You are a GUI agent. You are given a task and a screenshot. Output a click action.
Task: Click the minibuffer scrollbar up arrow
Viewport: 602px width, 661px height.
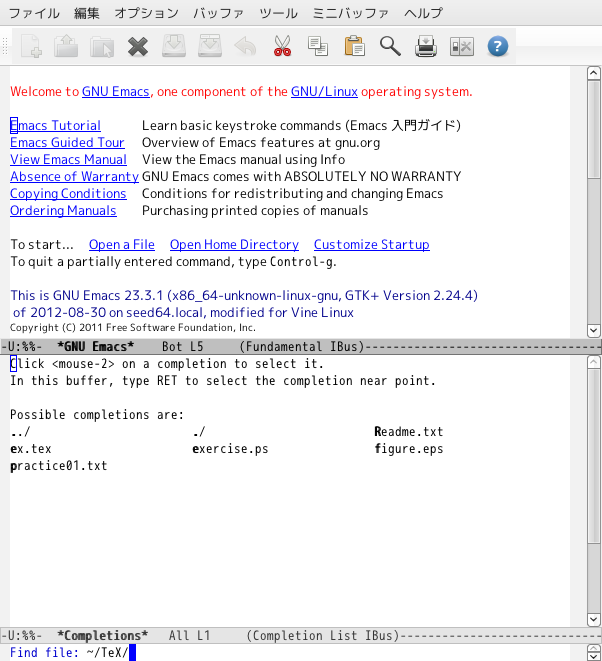coord(594,650)
